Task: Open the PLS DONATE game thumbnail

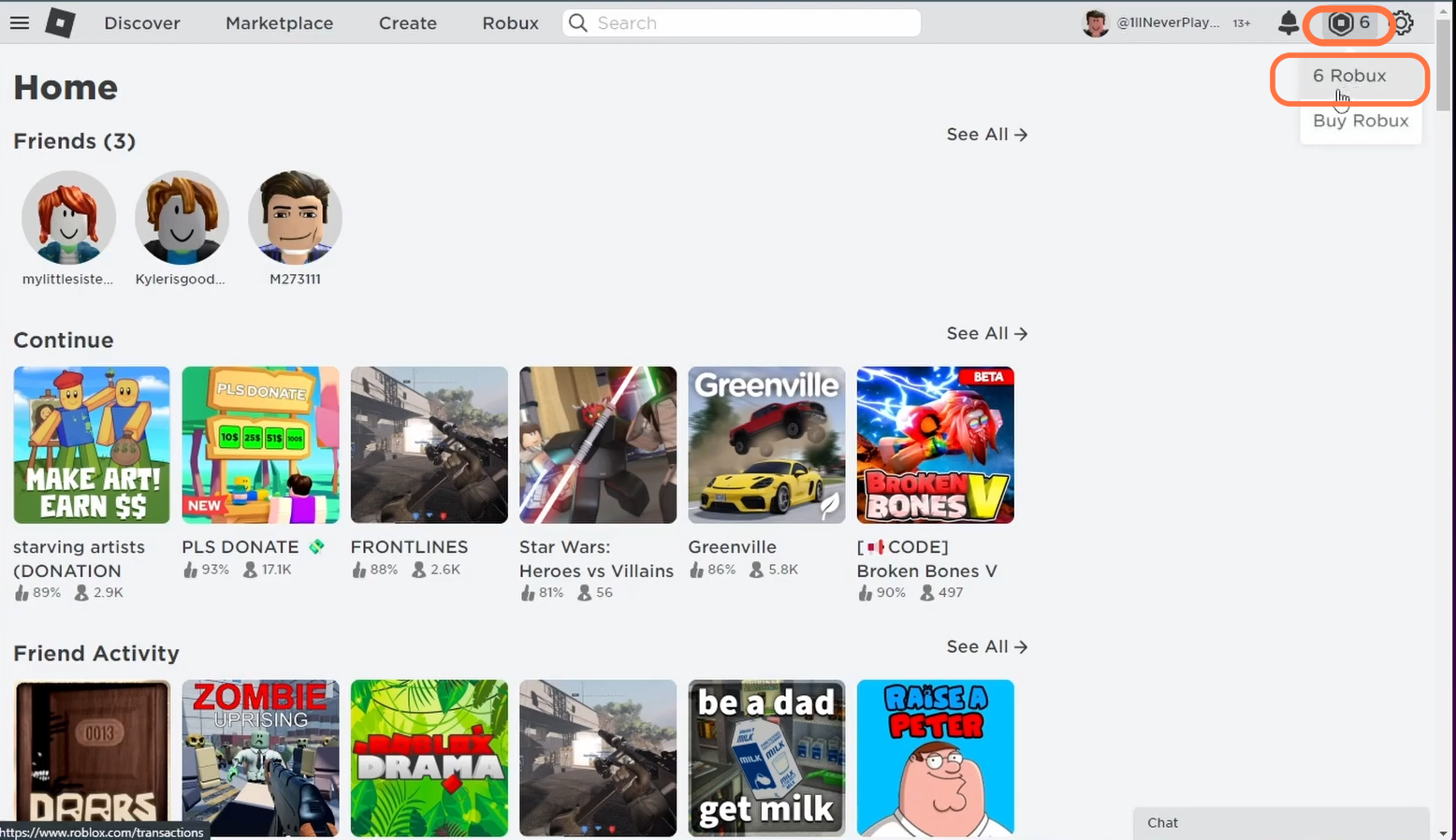Action: coord(260,444)
